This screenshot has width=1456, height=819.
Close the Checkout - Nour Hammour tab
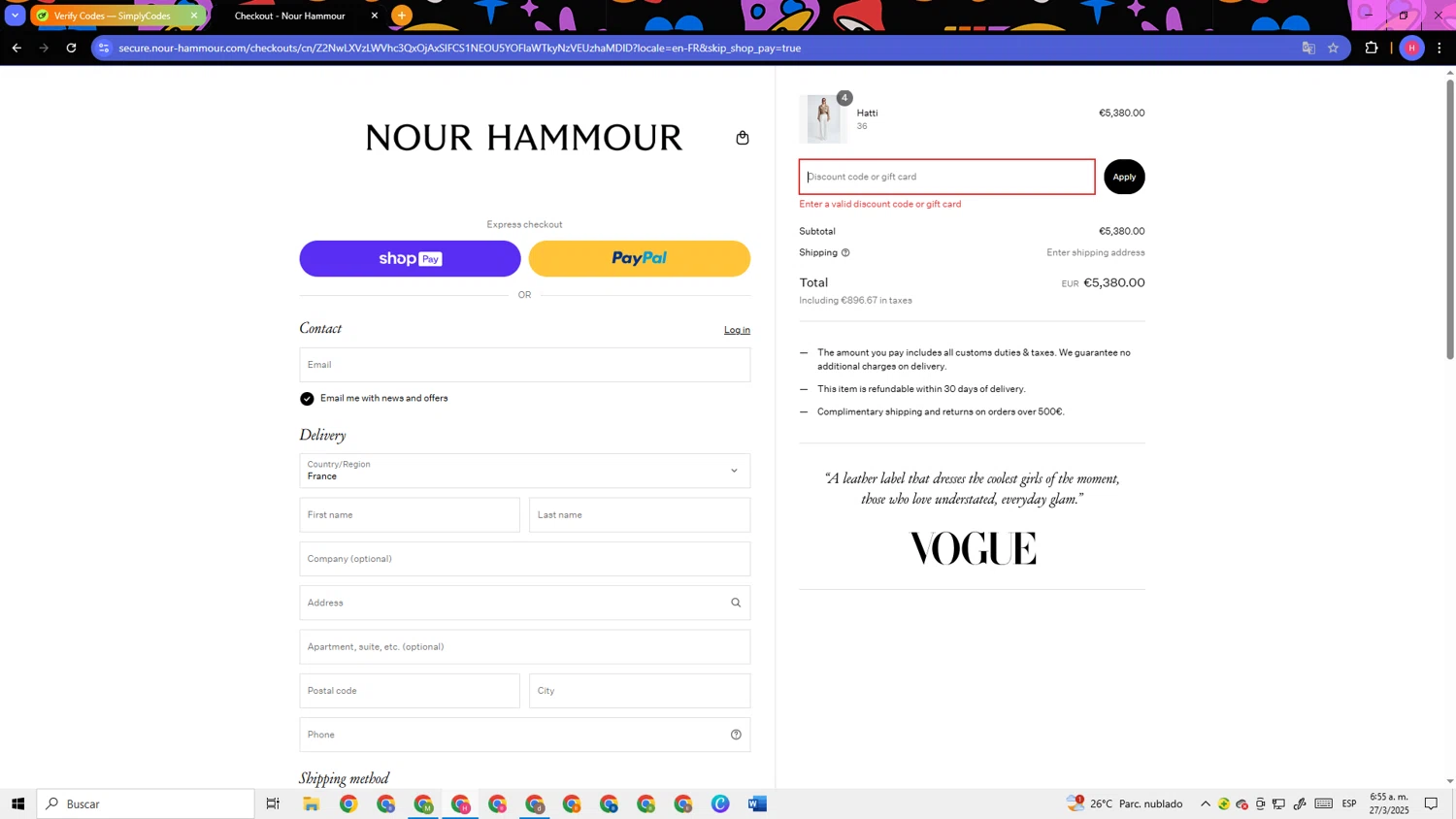375,16
